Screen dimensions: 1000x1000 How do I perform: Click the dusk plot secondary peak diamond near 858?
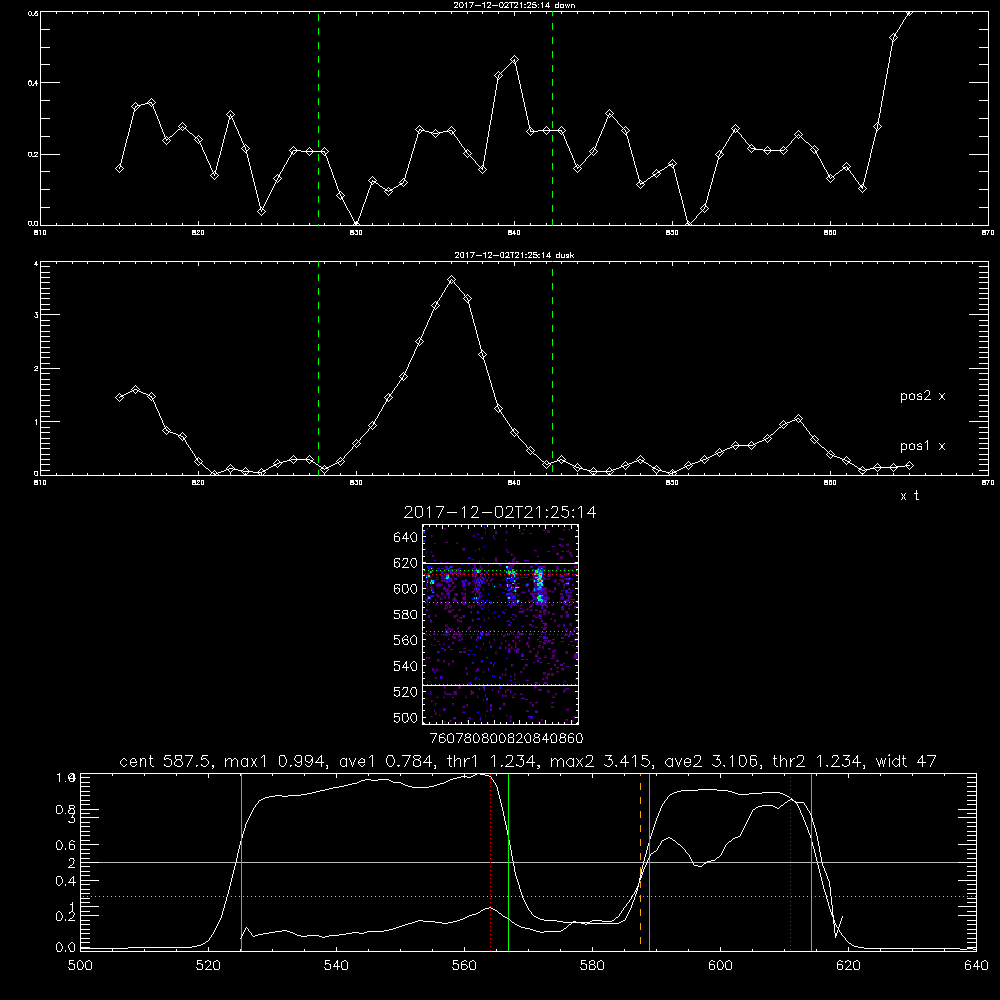pos(798,419)
